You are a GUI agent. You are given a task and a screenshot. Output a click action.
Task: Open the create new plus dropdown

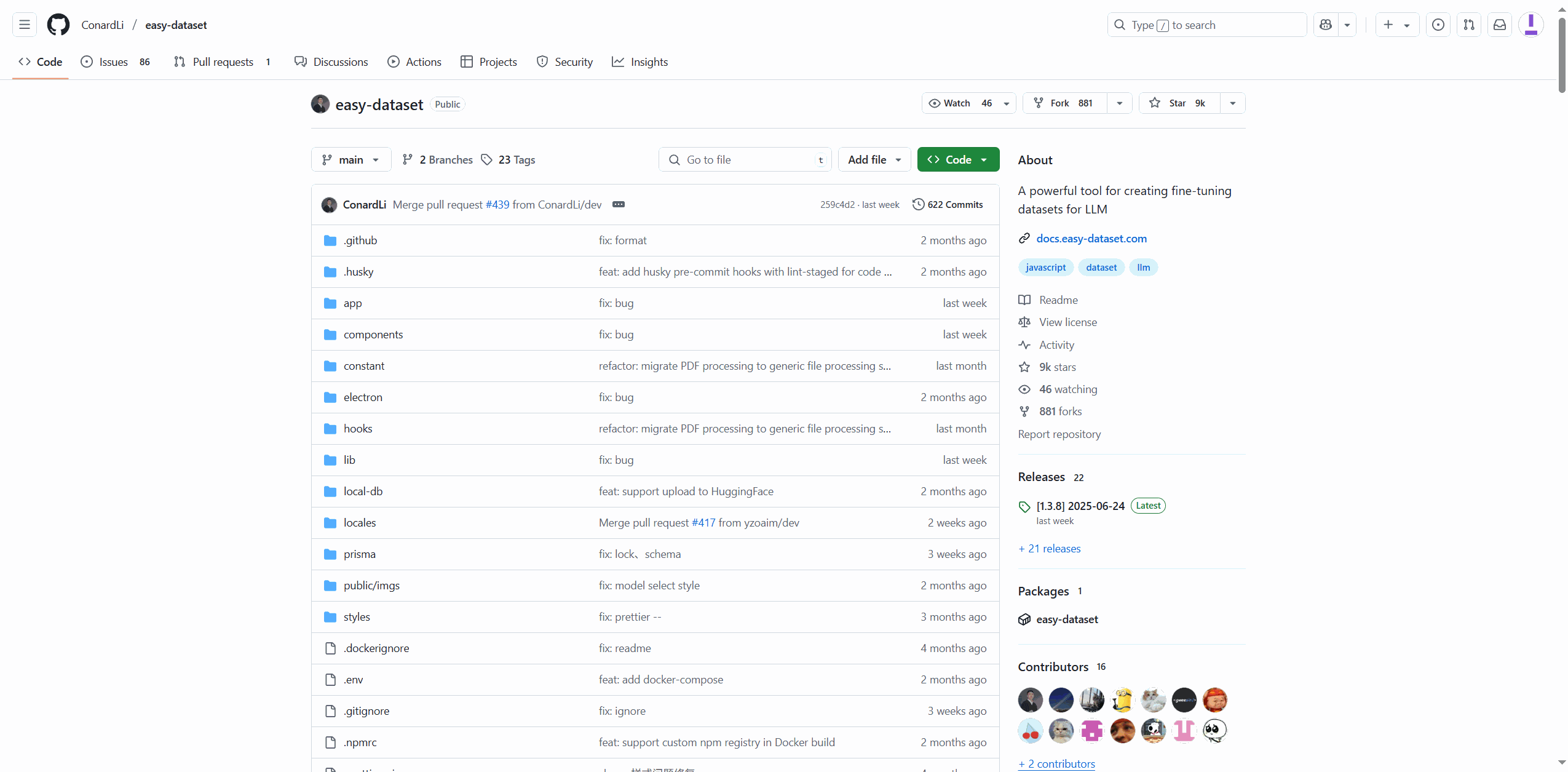[x=1397, y=25]
